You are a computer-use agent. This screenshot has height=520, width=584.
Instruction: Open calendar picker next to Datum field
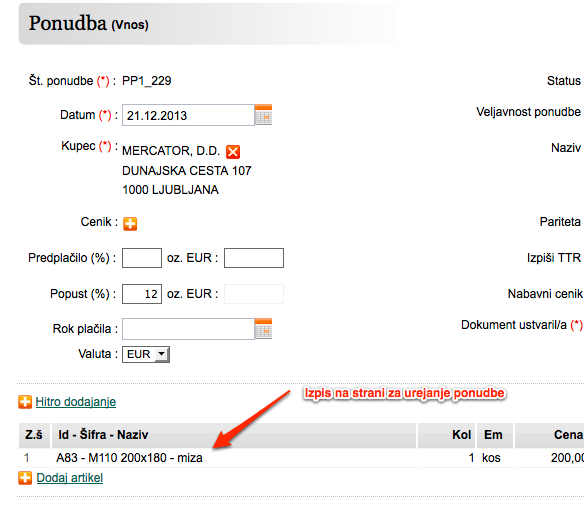coord(264,115)
